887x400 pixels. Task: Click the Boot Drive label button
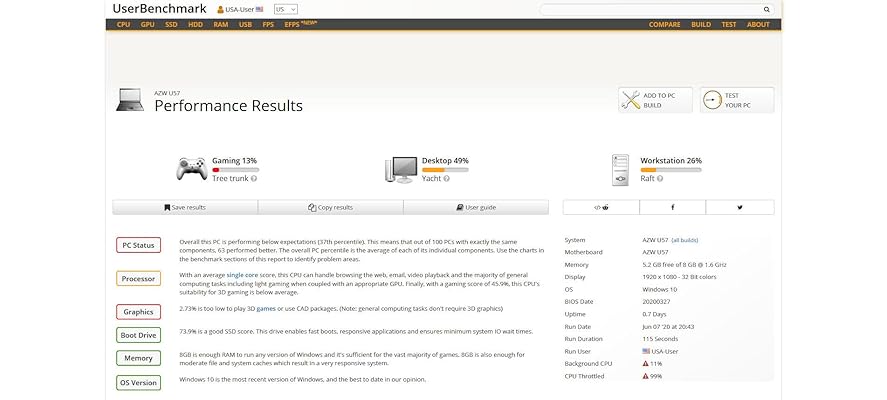[139, 336]
